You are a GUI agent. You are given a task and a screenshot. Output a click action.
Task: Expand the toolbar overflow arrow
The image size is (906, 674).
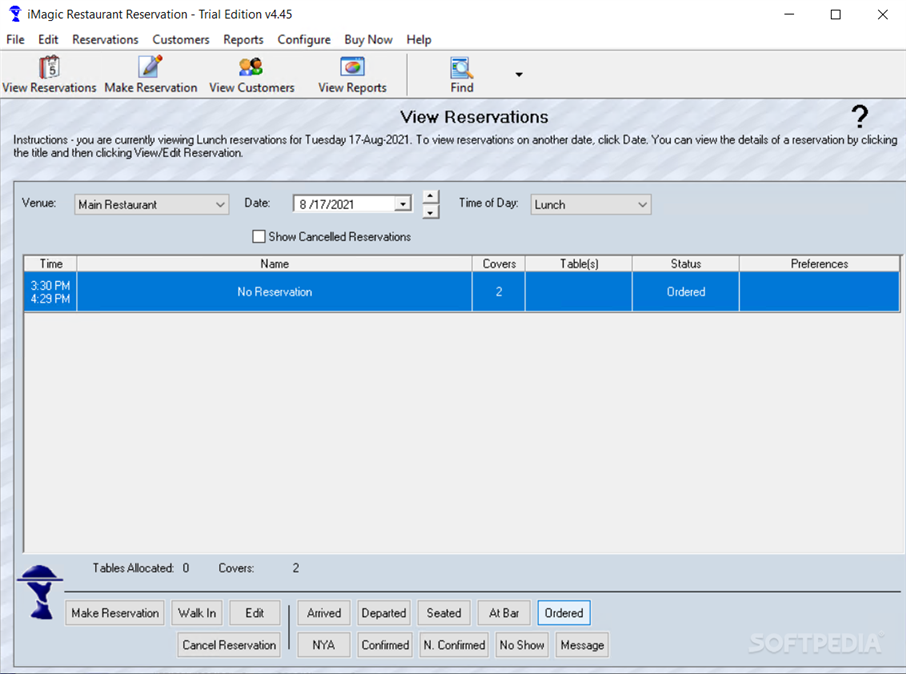(519, 75)
